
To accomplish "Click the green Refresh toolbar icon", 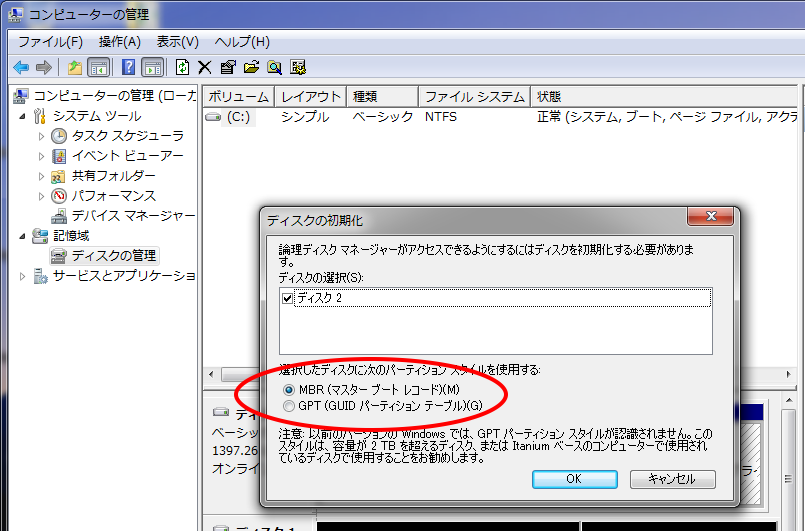I will click(x=182, y=67).
